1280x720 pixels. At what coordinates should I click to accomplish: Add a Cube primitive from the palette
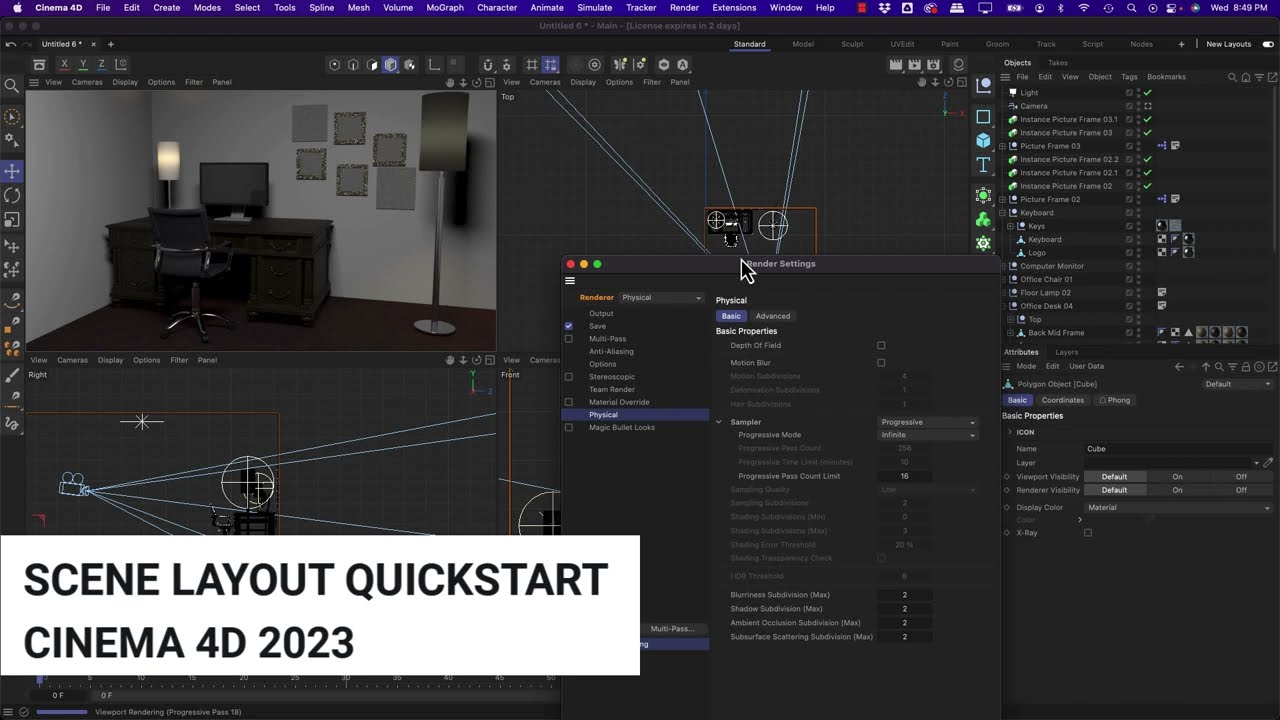pyautogui.click(x=983, y=141)
